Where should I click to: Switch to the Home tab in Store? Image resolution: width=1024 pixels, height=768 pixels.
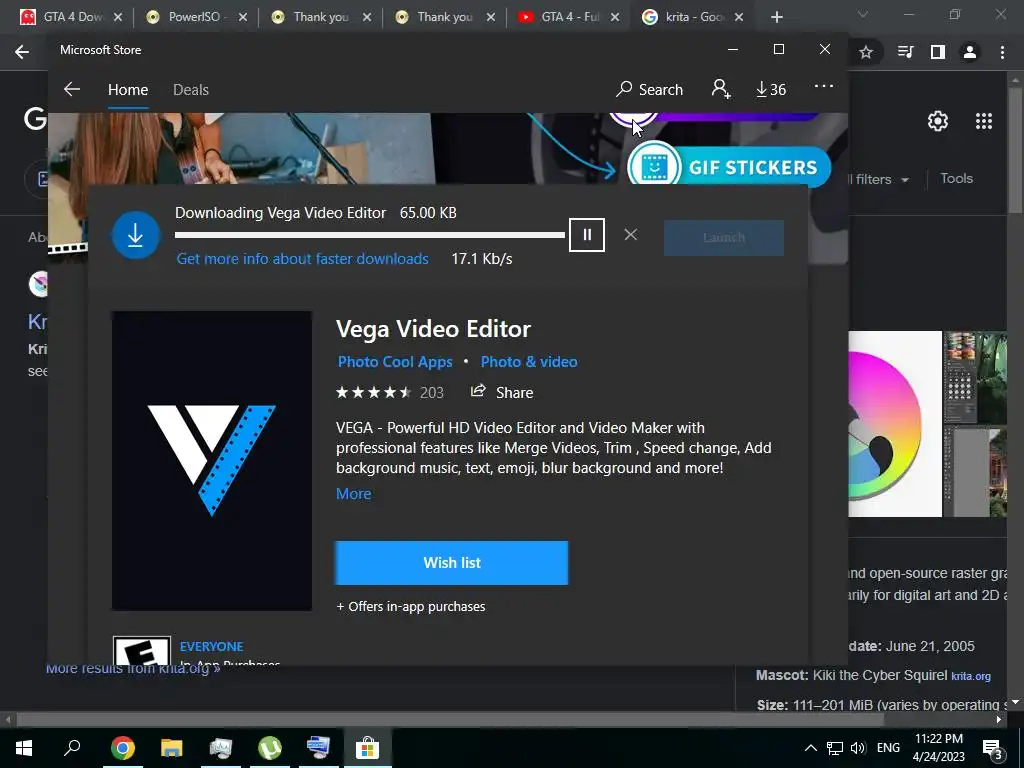pos(128,89)
